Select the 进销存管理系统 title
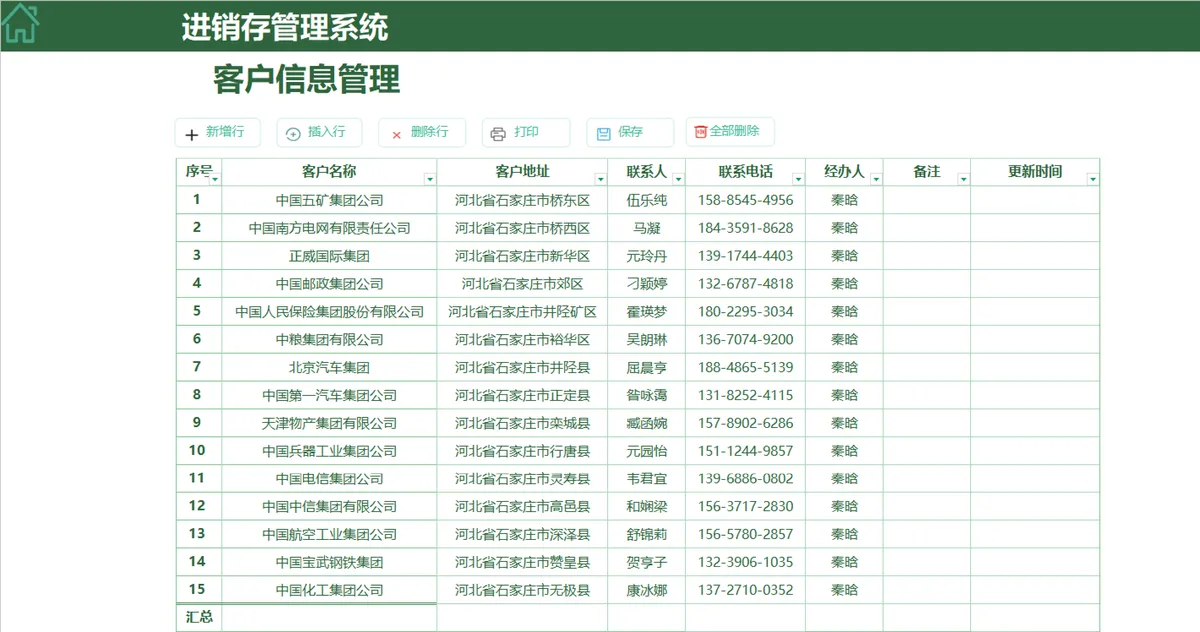 pyautogui.click(x=285, y=27)
